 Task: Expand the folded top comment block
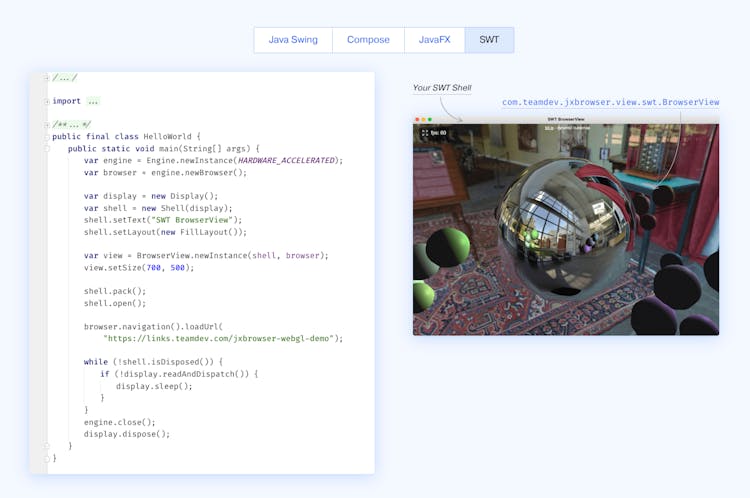[x=46, y=78]
